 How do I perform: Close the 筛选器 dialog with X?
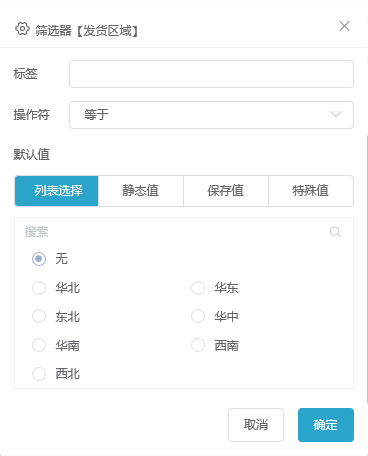pos(344,26)
